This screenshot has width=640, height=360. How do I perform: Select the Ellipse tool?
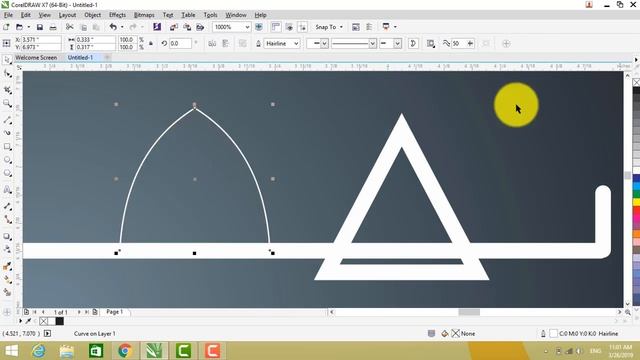(x=7, y=160)
